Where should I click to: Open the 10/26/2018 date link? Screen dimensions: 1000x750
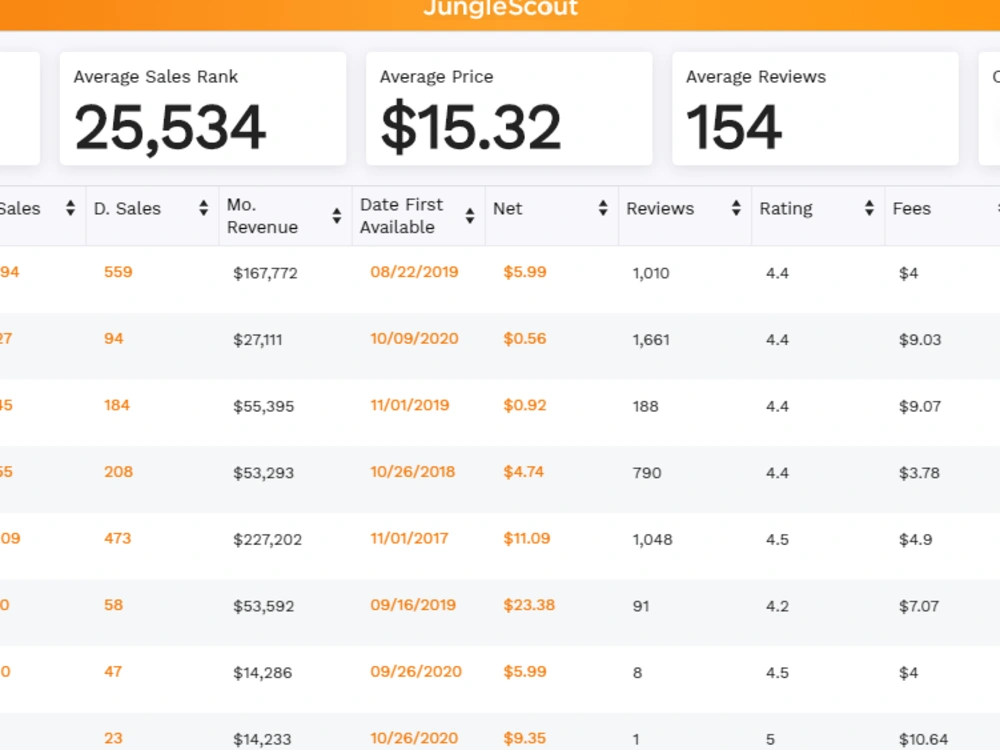(x=413, y=472)
